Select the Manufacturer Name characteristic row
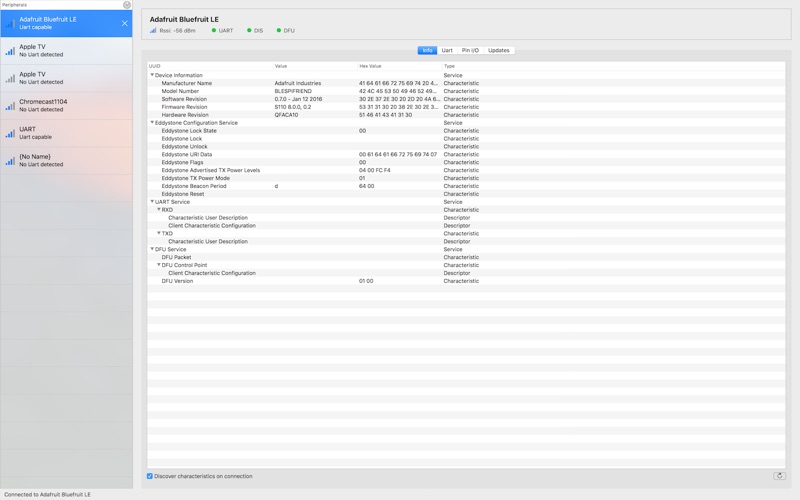 tap(187, 83)
